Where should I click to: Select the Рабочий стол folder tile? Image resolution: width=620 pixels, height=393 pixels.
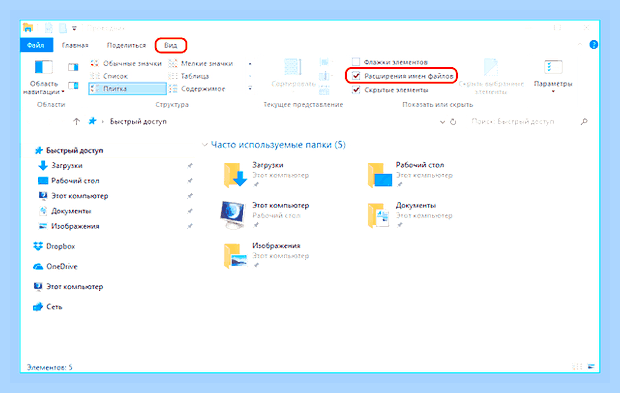coord(410,174)
